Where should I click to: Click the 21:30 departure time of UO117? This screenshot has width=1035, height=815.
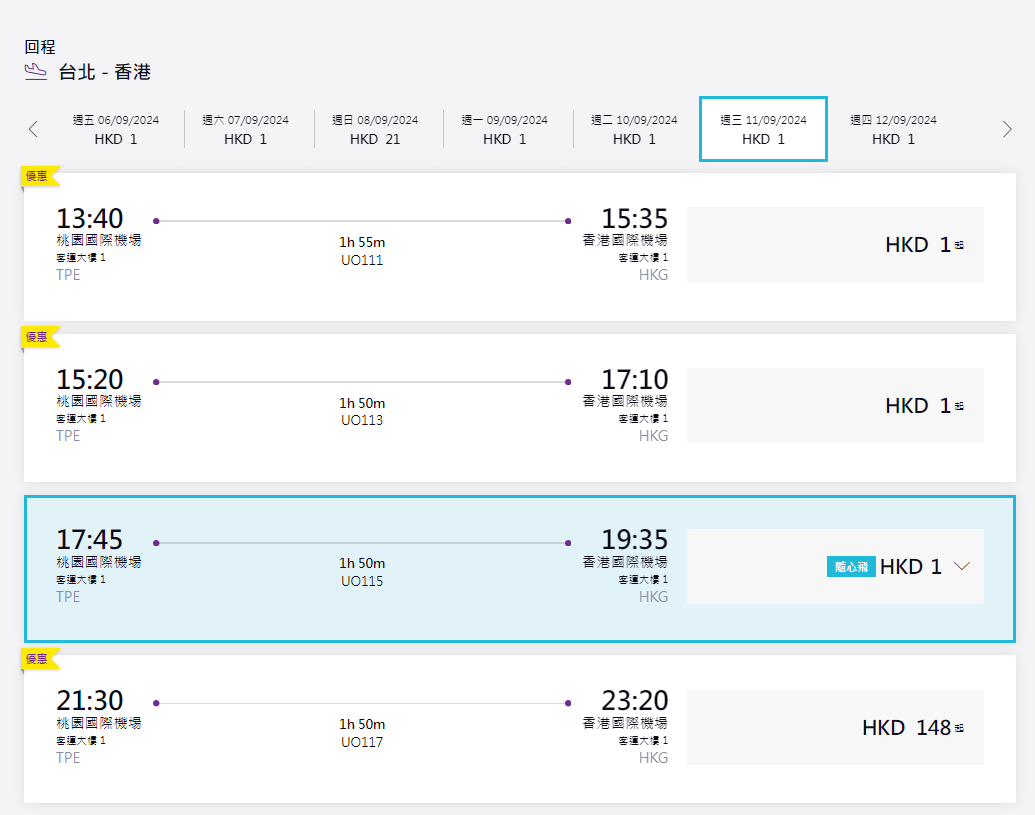click(x=90, y=701)
